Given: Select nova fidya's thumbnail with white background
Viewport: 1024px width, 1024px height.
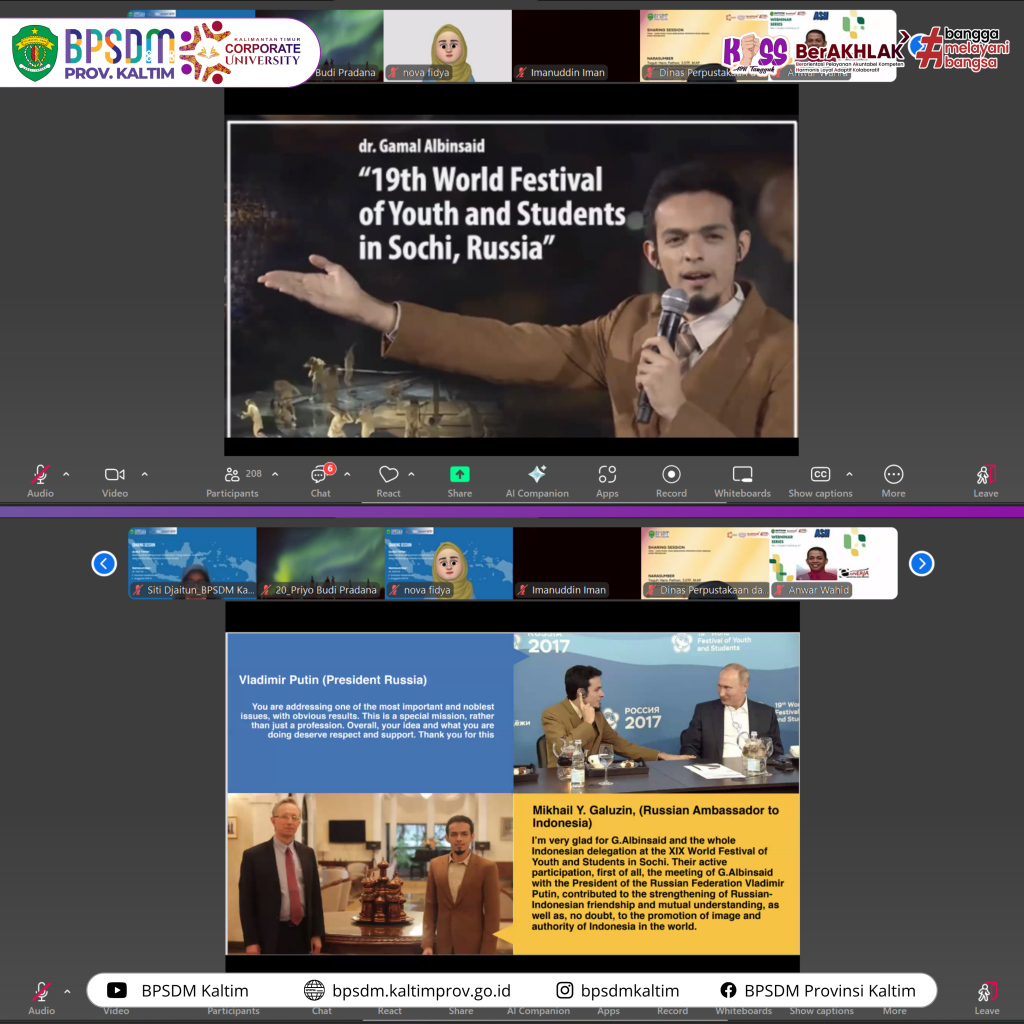Looking at the screenshot, I should click(x=447, y=46).
